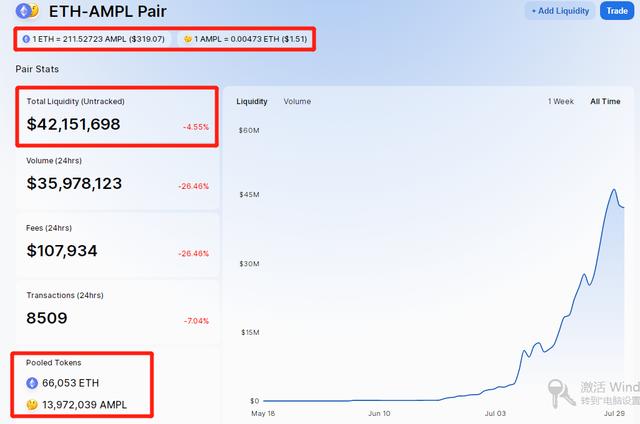Click the Volume (24hrs) label
This screenshot has height=424, width=640.
pyautogui.click(x=54, y=161)
